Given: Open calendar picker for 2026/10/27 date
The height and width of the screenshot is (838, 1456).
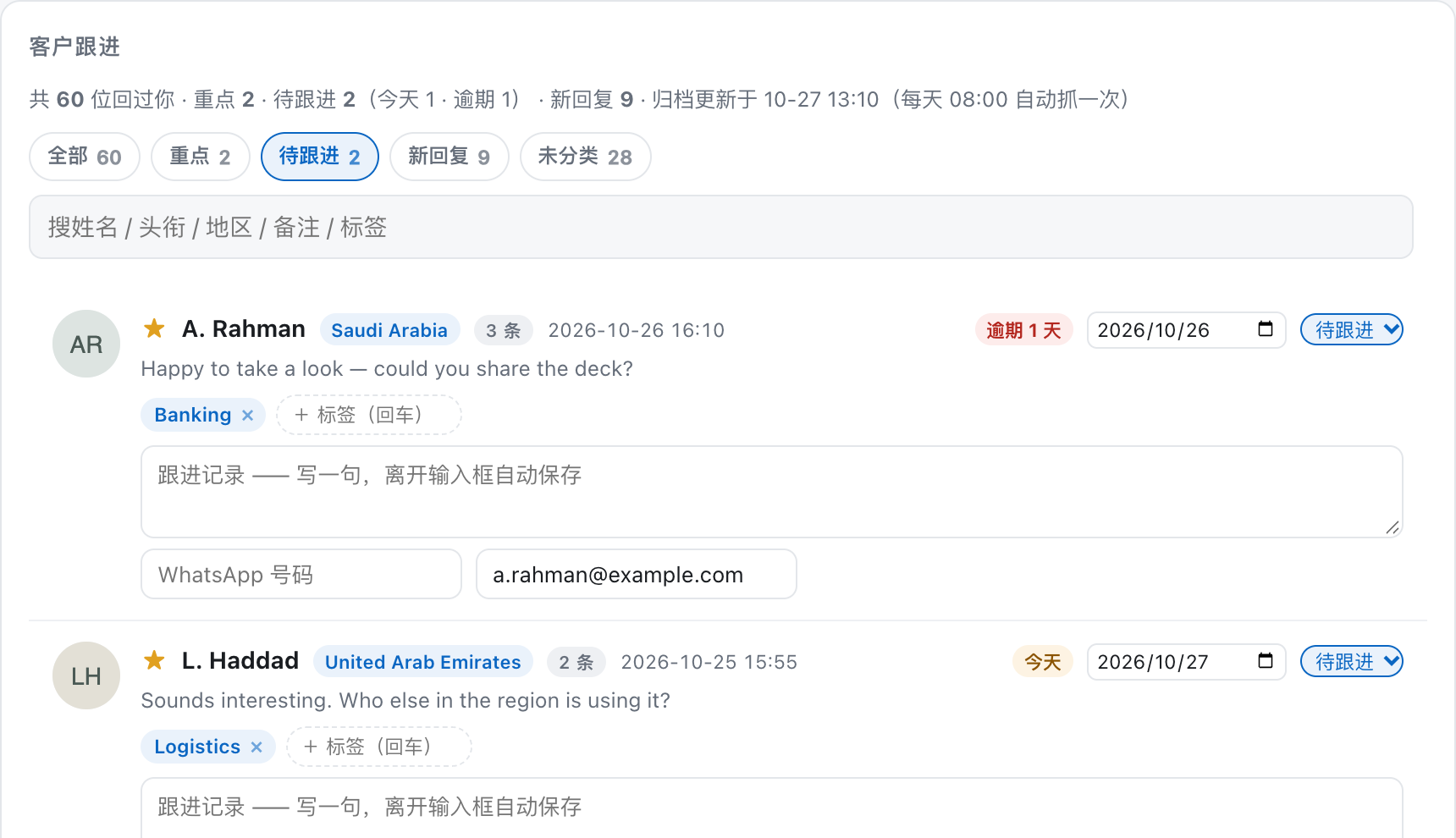Looking at the screenshot, I should (x=1266, y=661).
